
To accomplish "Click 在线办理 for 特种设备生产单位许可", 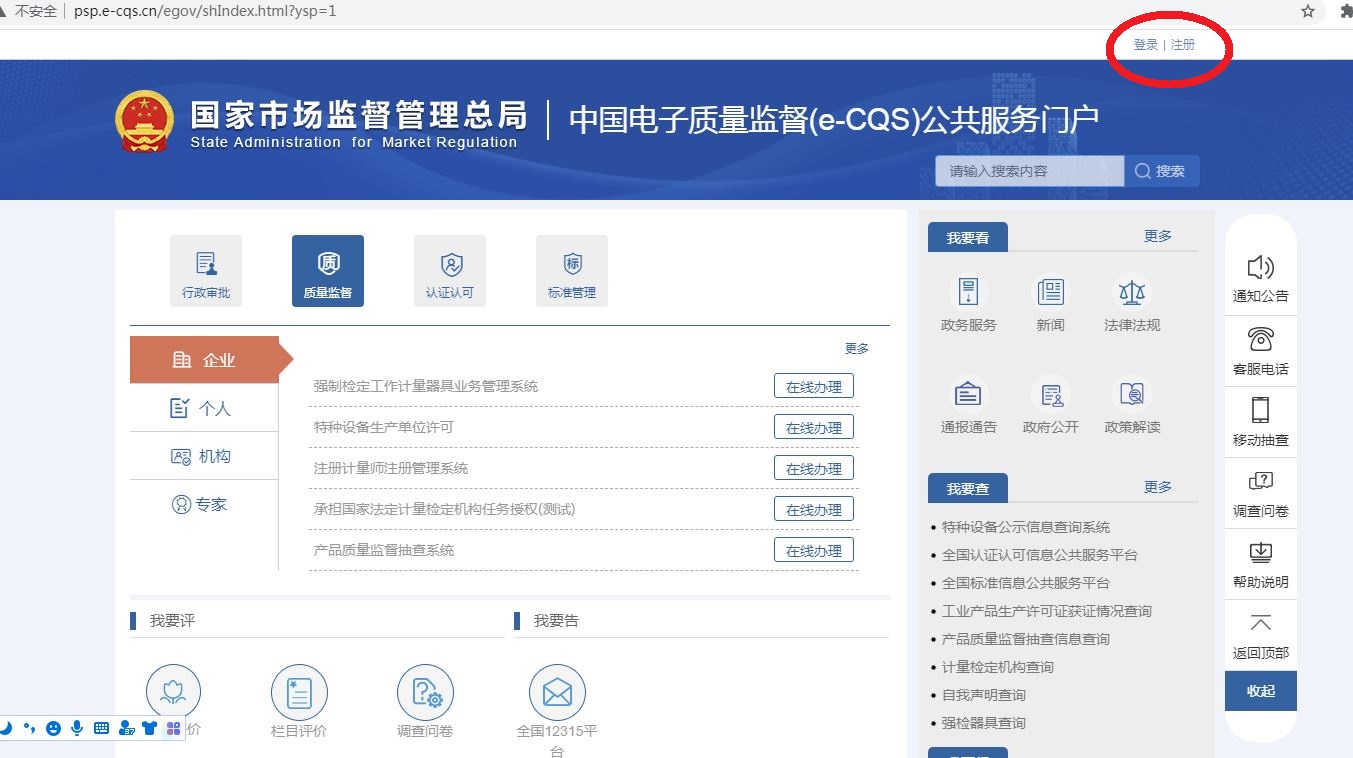I will click(x=813, y=428).
